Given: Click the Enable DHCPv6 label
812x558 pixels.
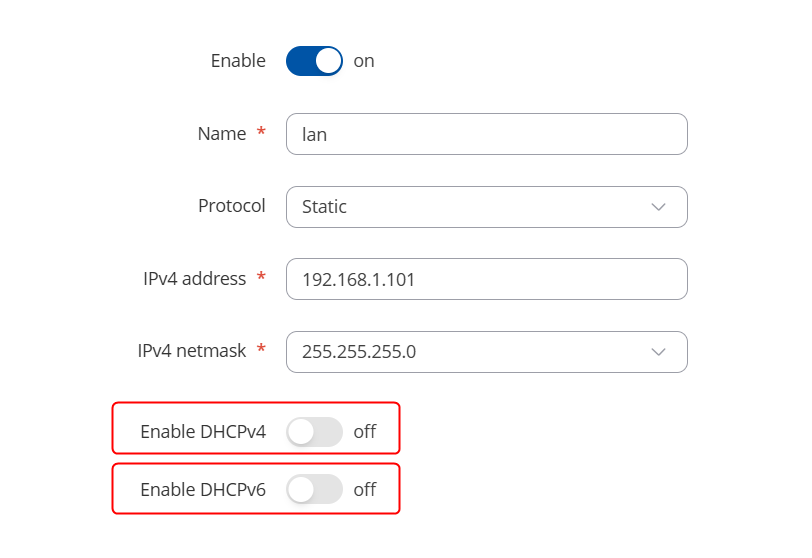Looking at the screenshot, I should [x=203, y=490].
